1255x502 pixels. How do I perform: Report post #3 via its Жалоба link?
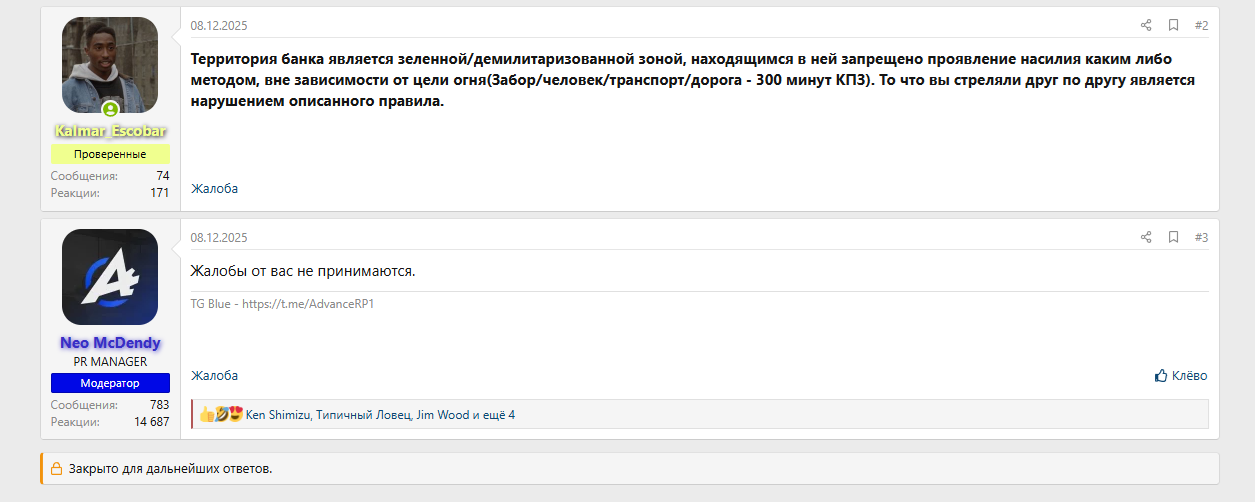215,375
